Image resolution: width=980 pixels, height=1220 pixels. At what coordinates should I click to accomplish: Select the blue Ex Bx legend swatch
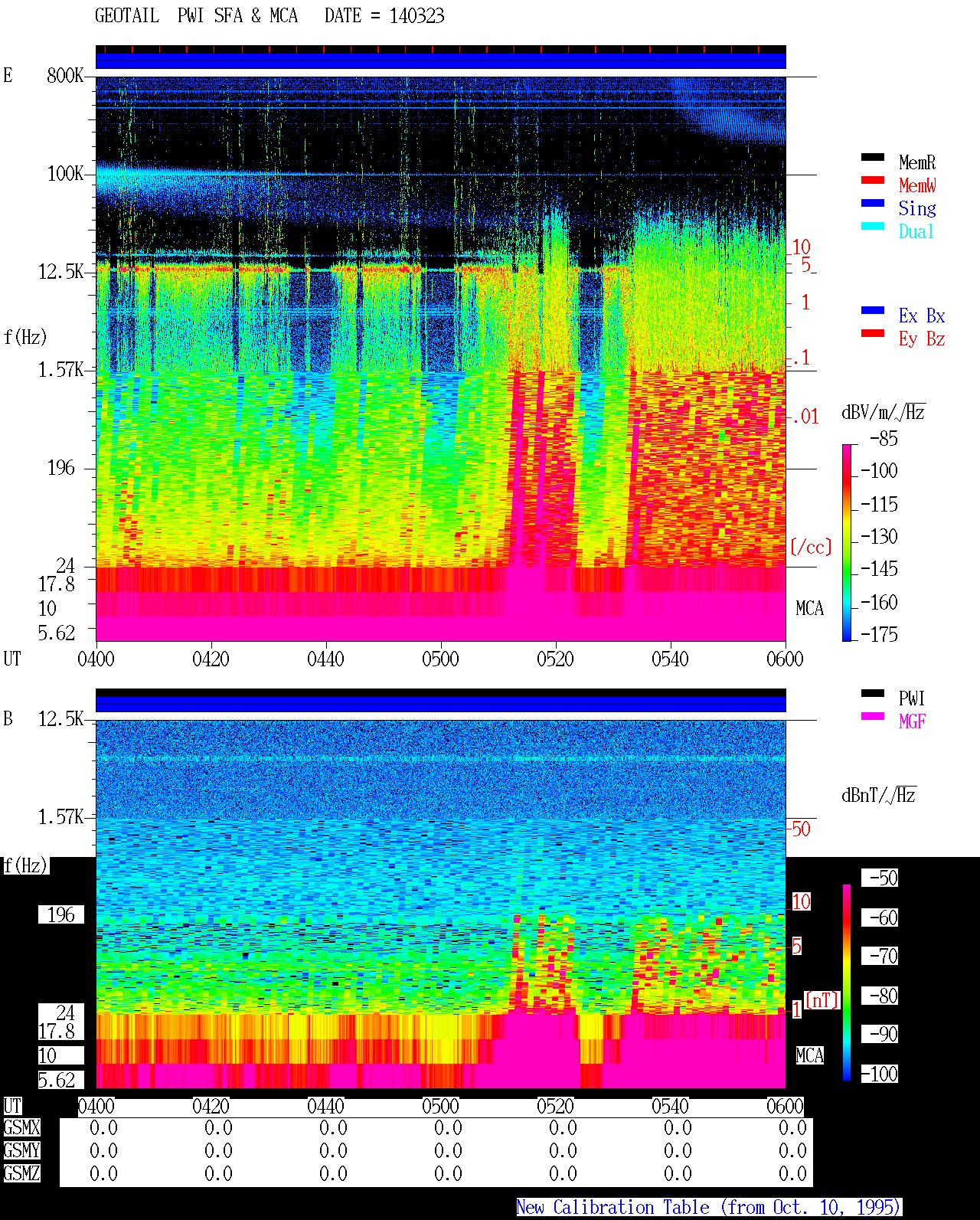(873, 311)
